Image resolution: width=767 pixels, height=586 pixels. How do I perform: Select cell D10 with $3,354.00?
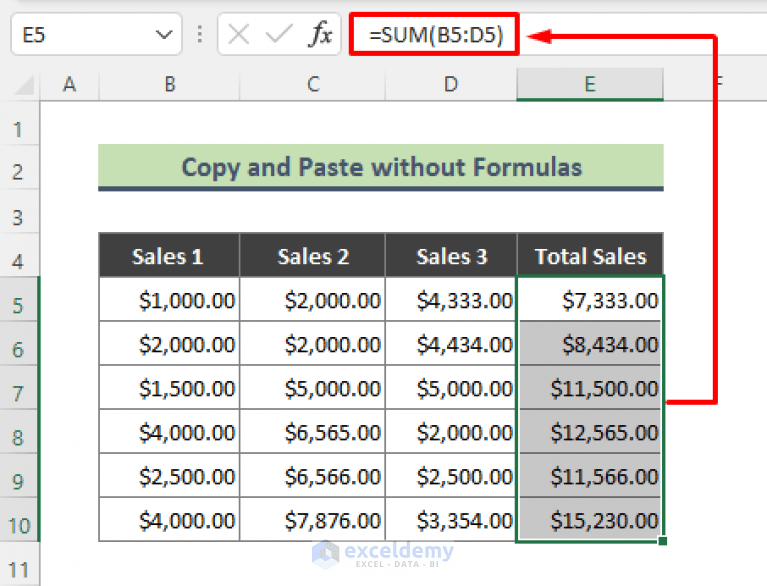coord(451,519)
